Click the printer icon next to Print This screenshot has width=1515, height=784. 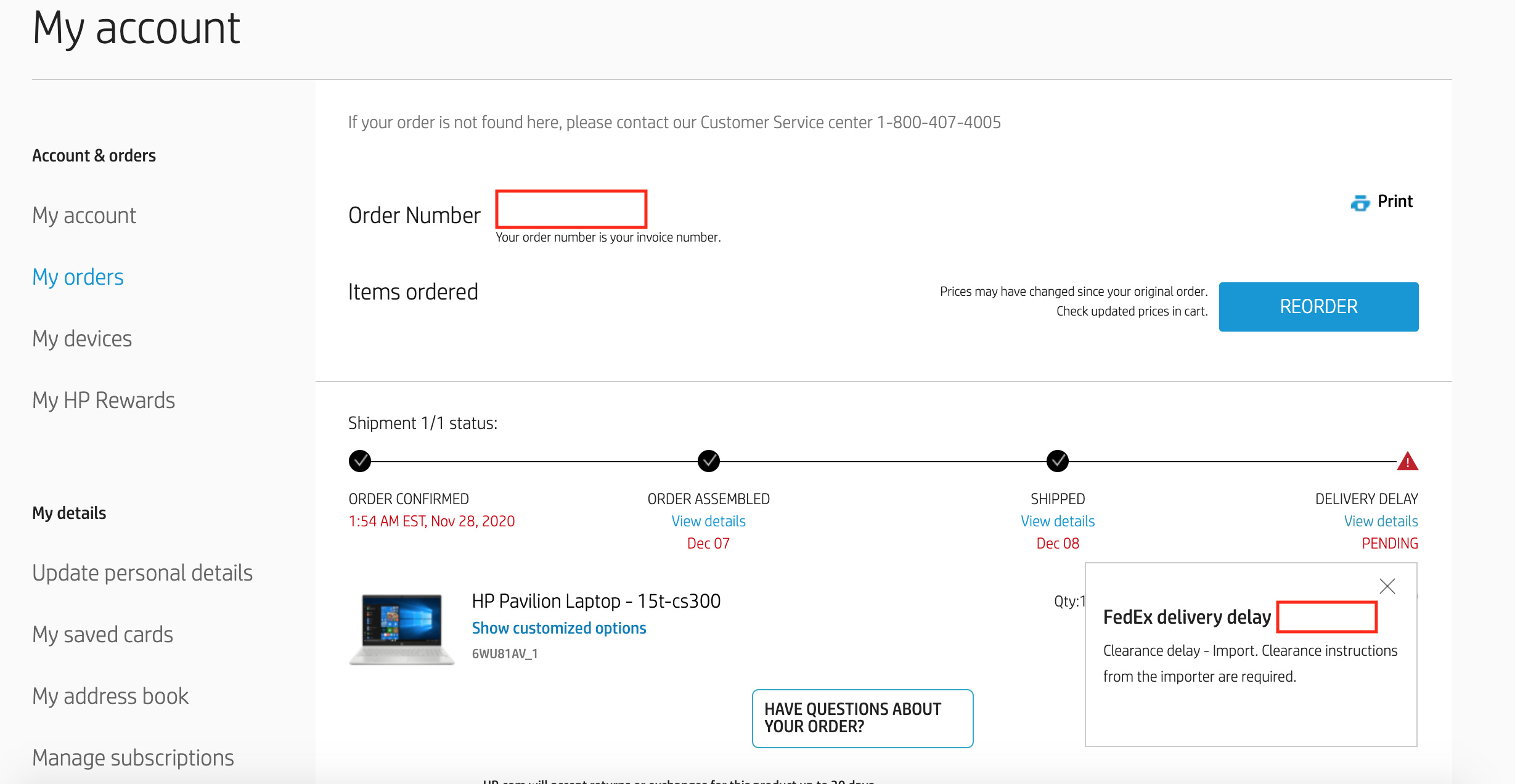pos(1360,202)
